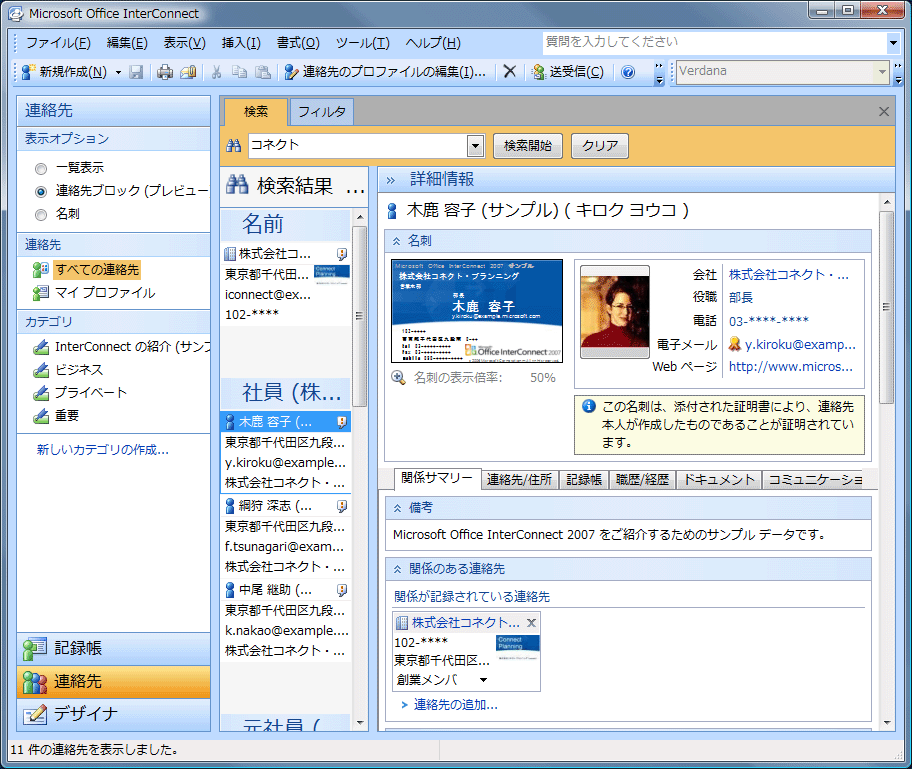Viewport: 912px width, 769px height.
Task: Open help via blue question icon
Action: [628, 72]
